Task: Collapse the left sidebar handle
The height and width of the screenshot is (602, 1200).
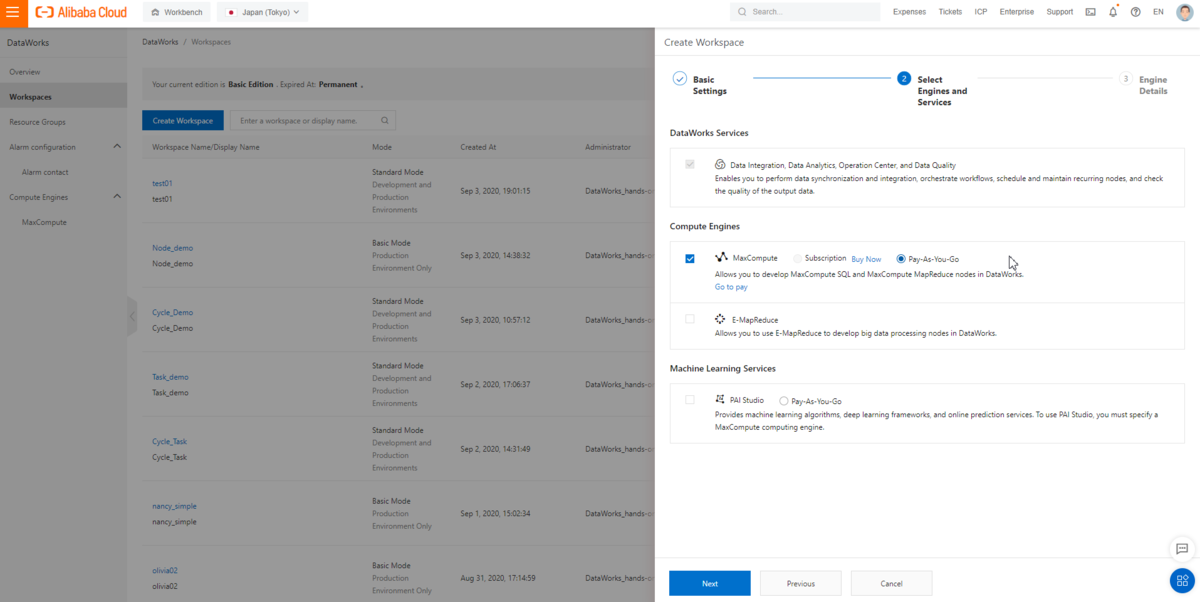Action: [x=132, y=316]
